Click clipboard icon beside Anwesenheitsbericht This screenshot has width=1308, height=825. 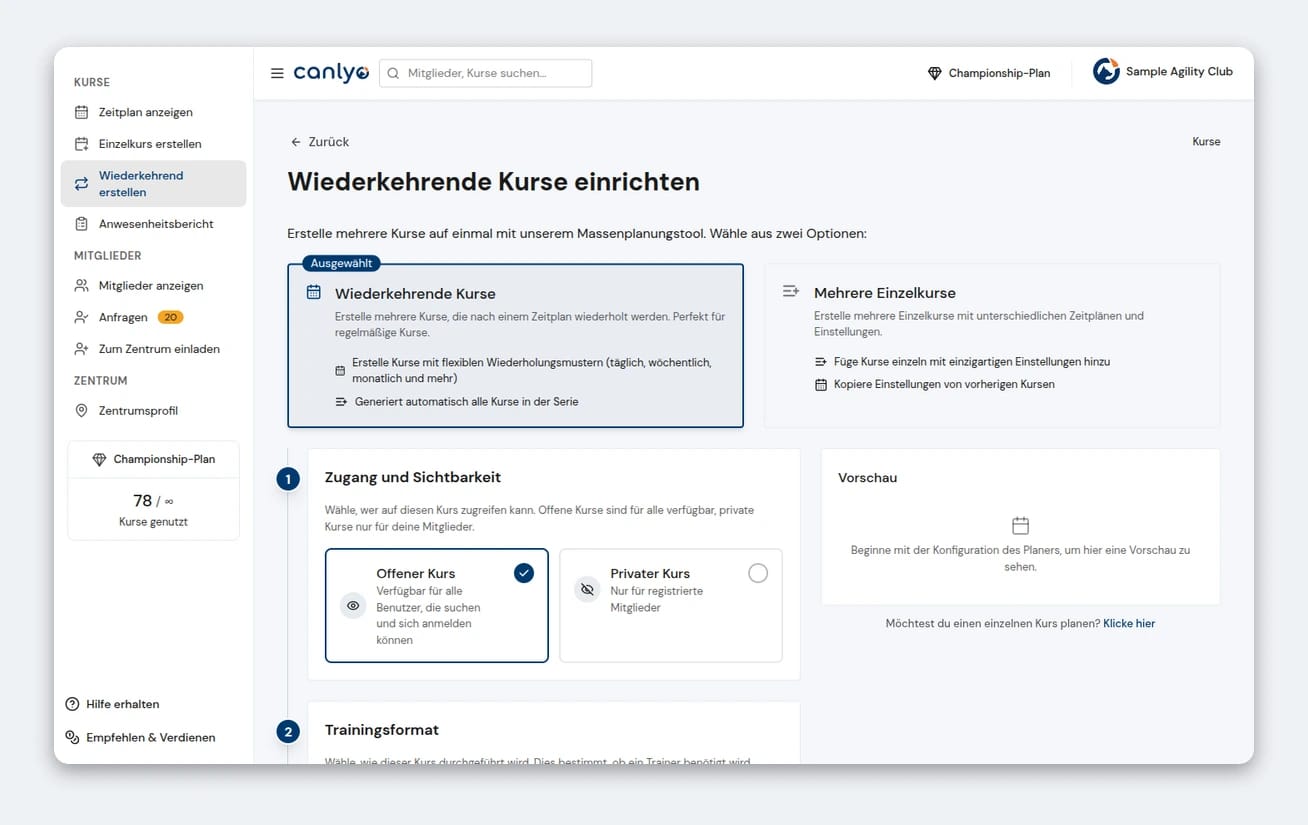(82, 224)
